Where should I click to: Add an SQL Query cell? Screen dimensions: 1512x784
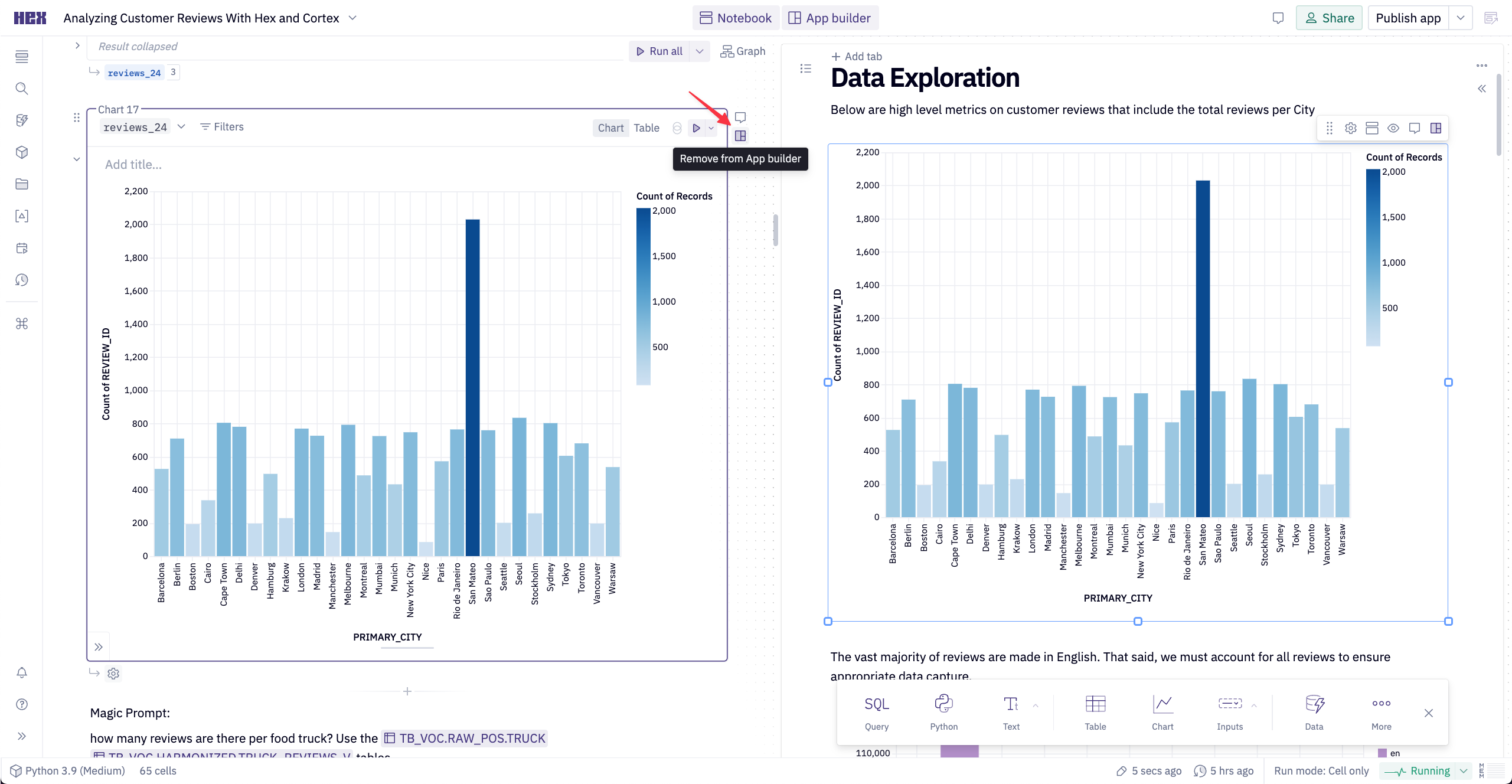coord(876,712)
